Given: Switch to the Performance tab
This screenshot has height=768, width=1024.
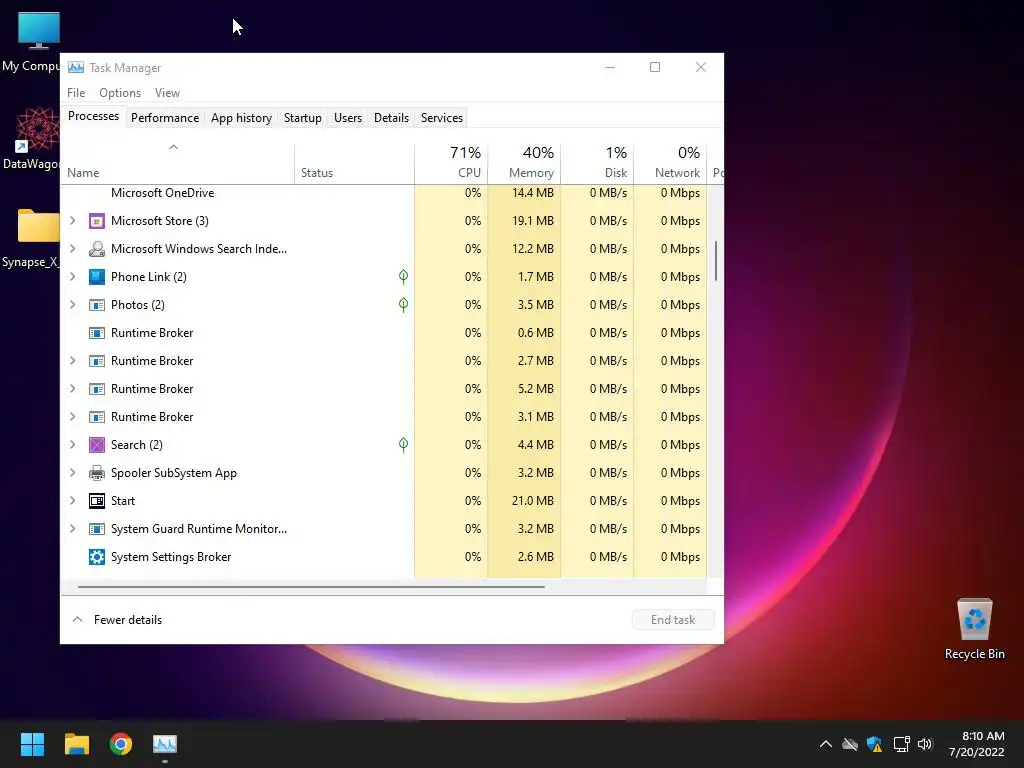Looking at the screenshot, I should pos(165,118).
